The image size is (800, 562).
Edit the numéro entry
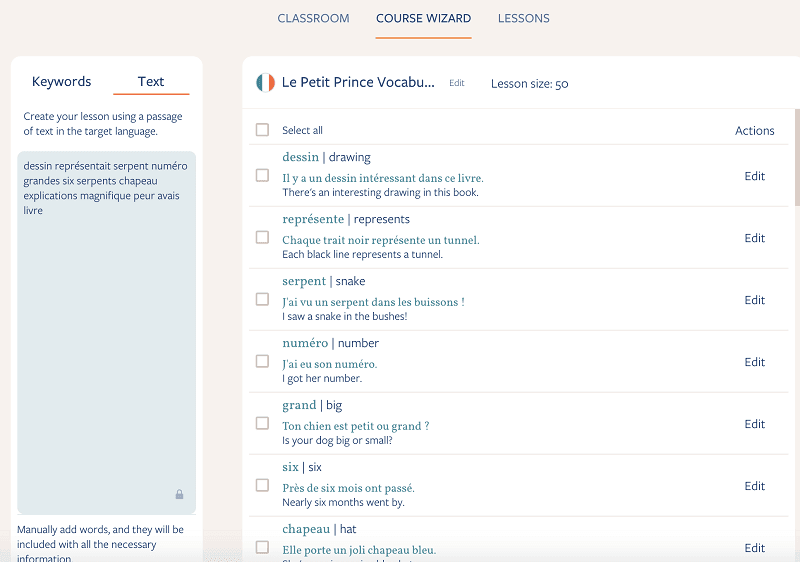(x=755, y=362)
